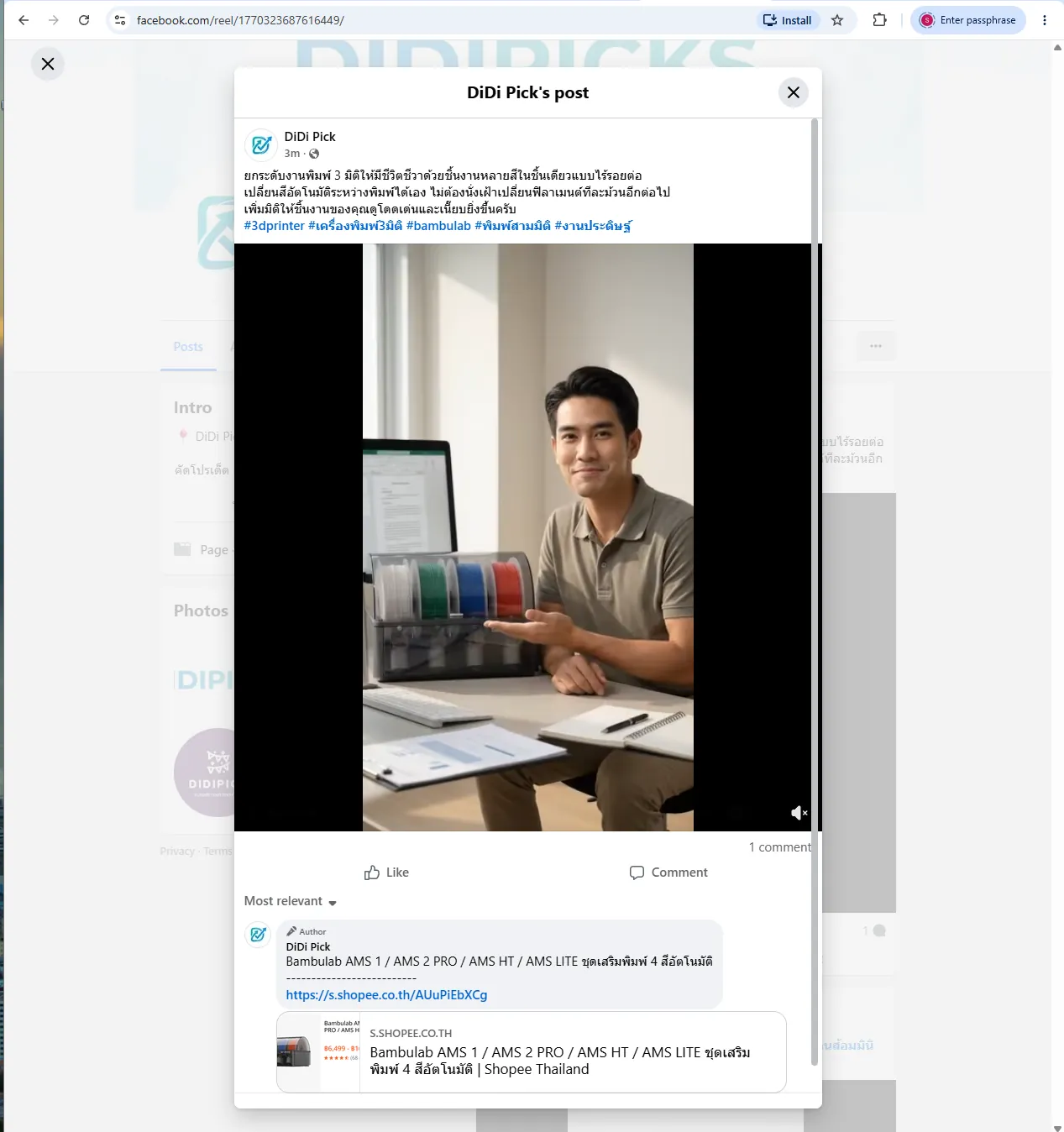Open the #3dprinter hashtag

pos(275,226)
